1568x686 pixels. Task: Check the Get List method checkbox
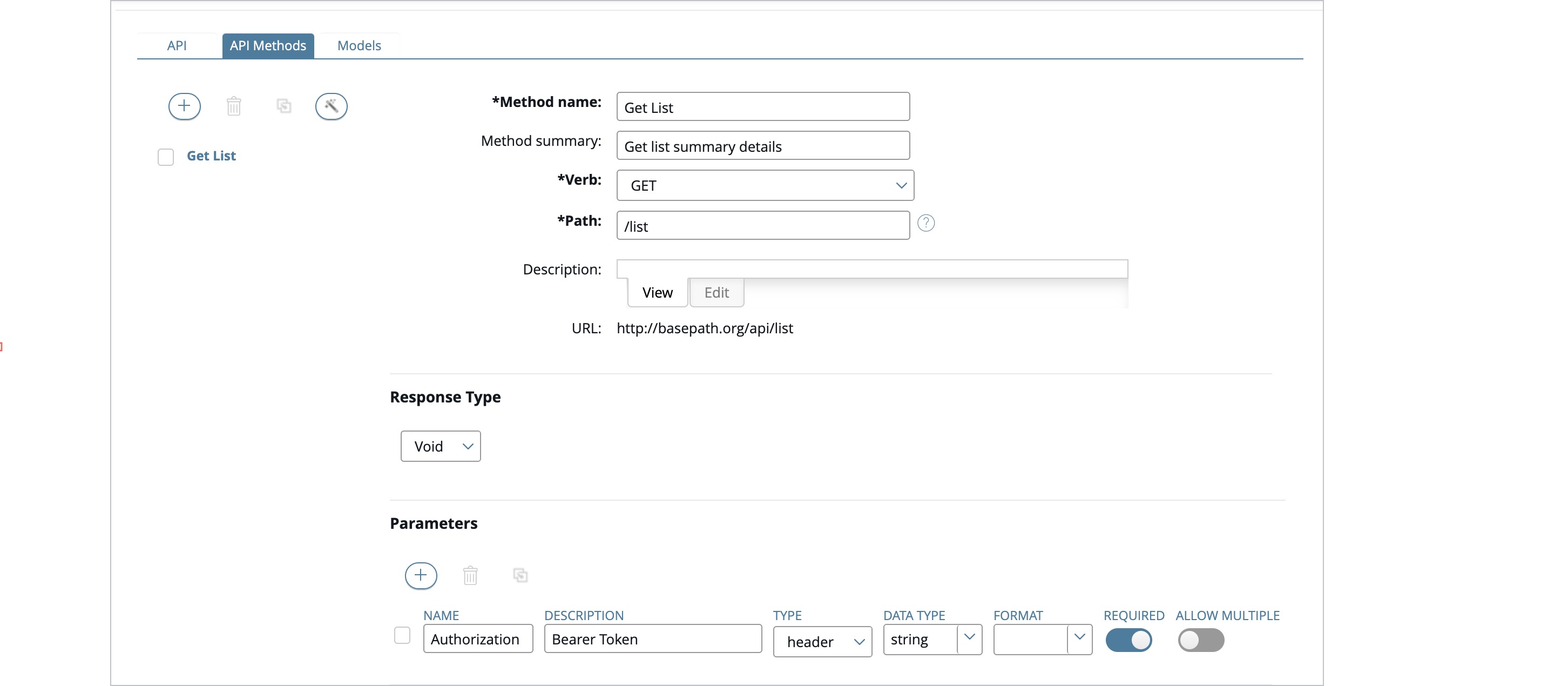pyautogui.click(x=166, y=157)
